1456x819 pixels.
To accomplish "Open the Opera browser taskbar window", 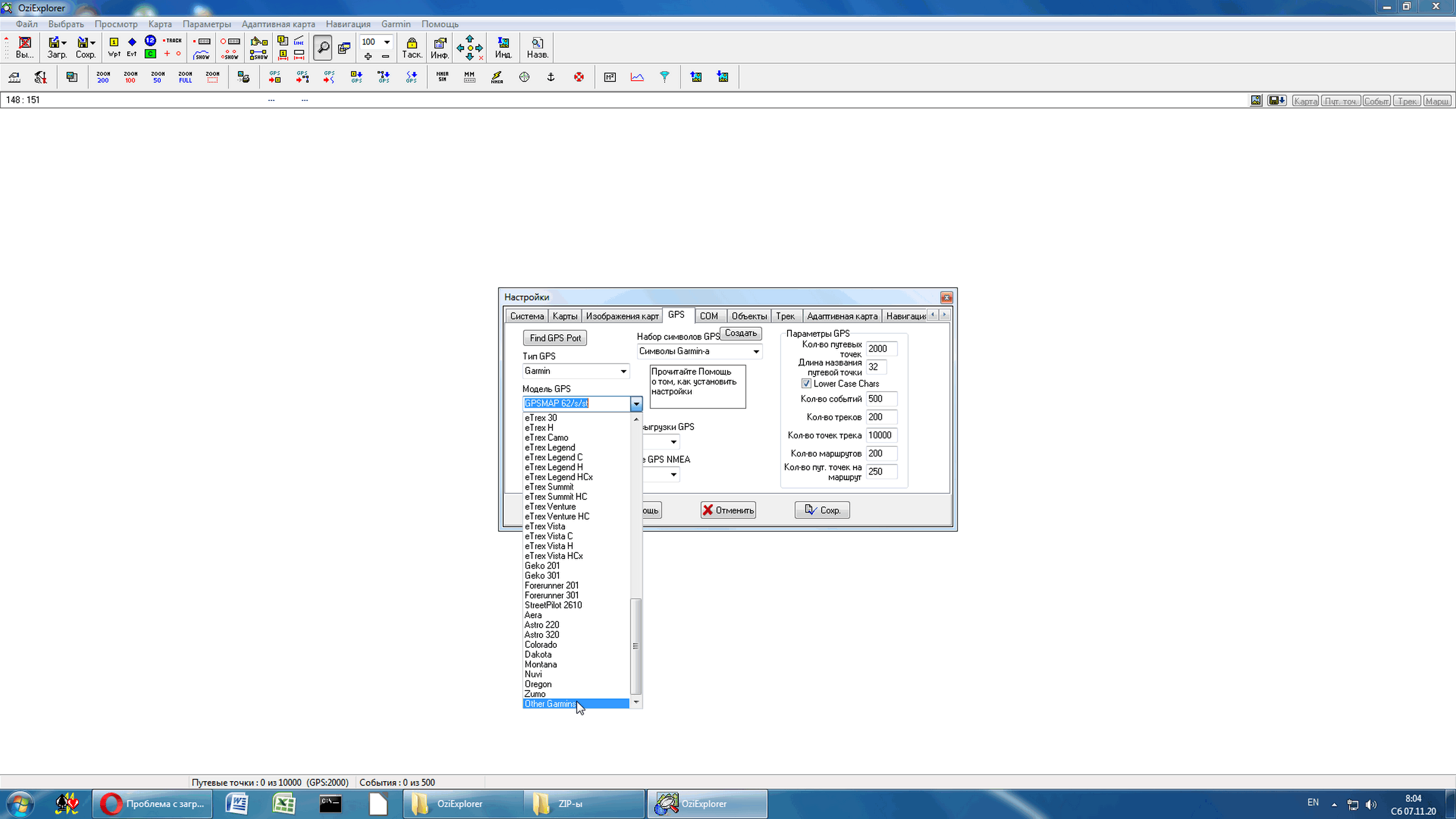I will 153,804.
